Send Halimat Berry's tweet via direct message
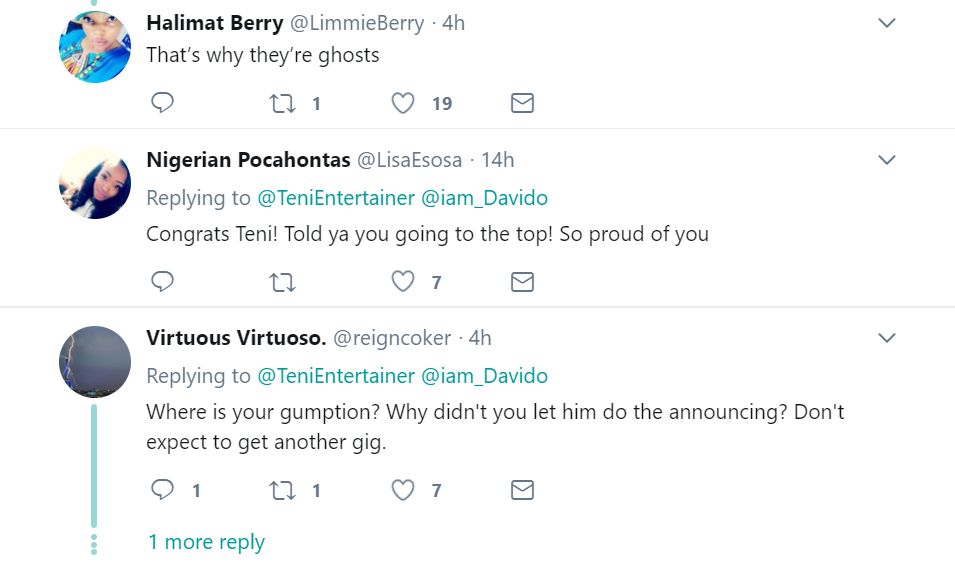Image resolution: width=955 pixels, height=571 pixels. (522, 103)
